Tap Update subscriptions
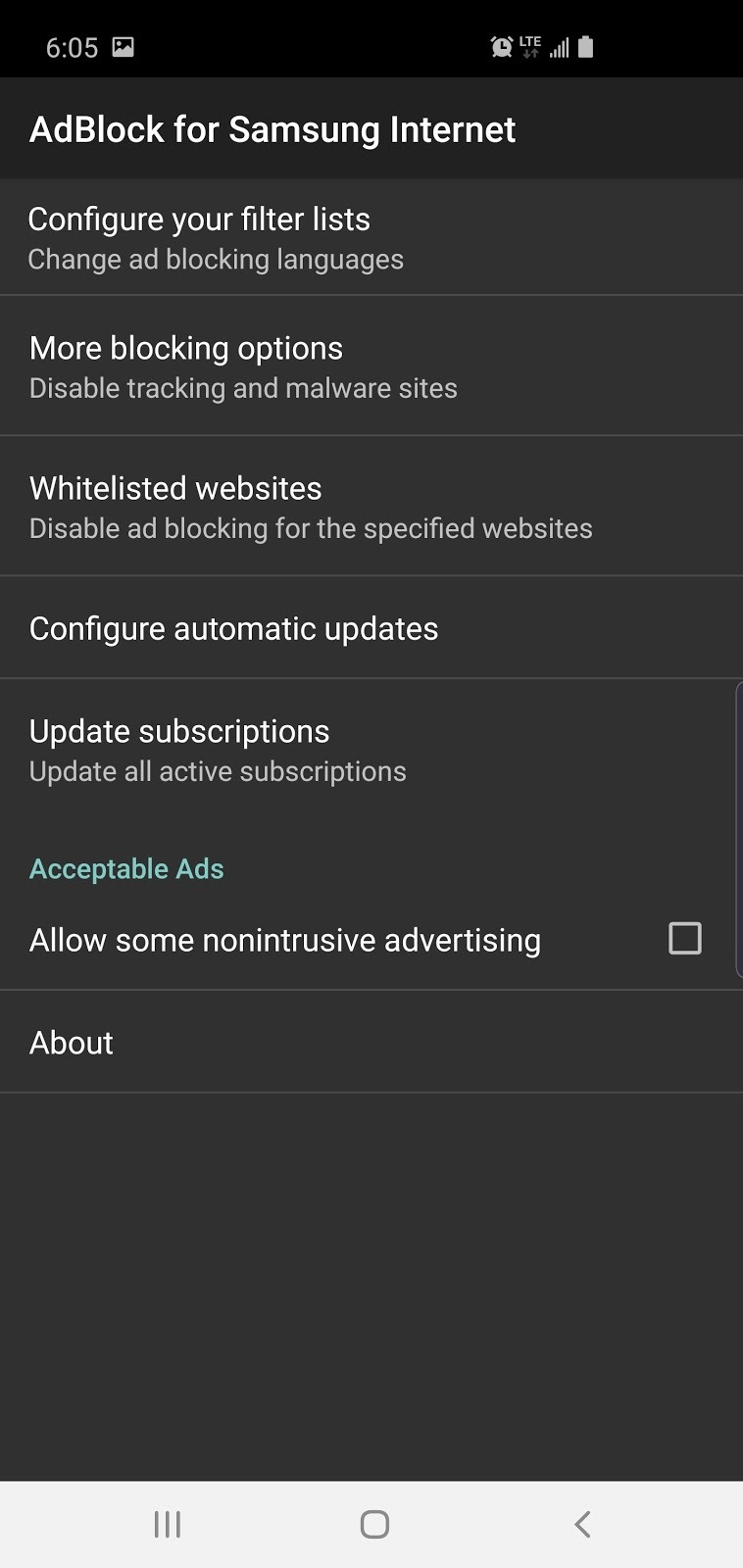 coord(179,732)
